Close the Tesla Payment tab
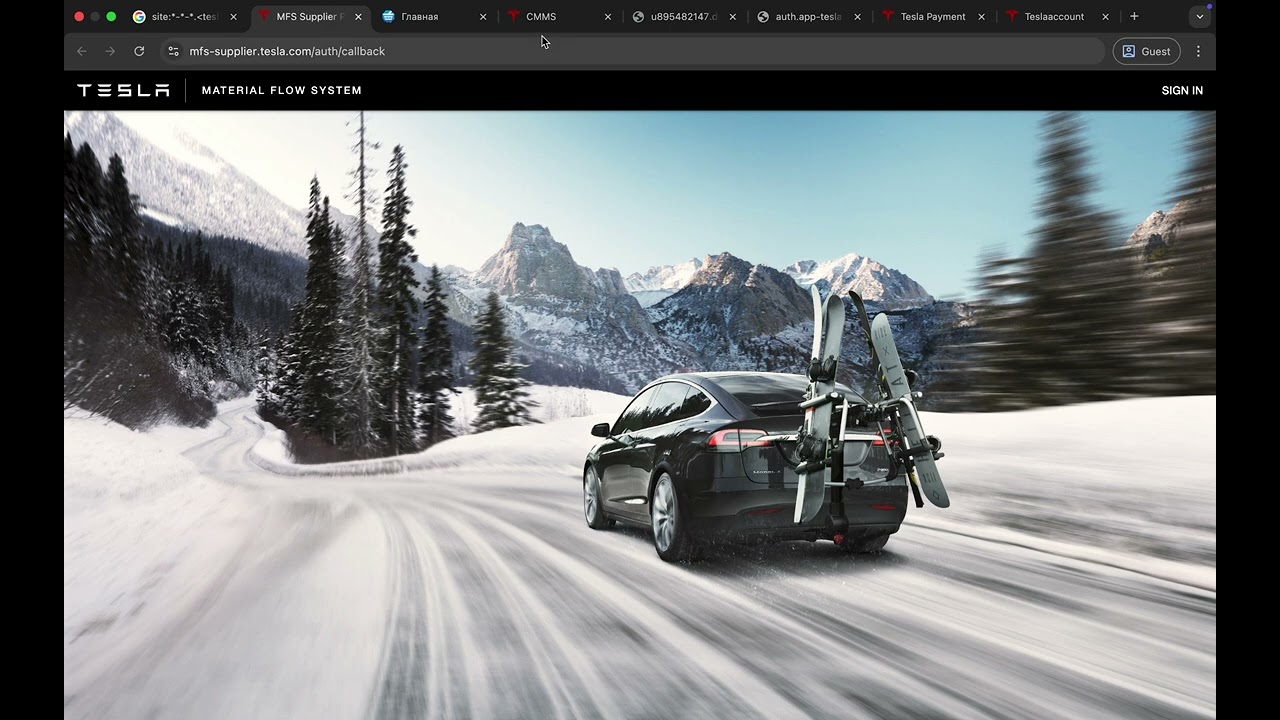 click(981, 17)
